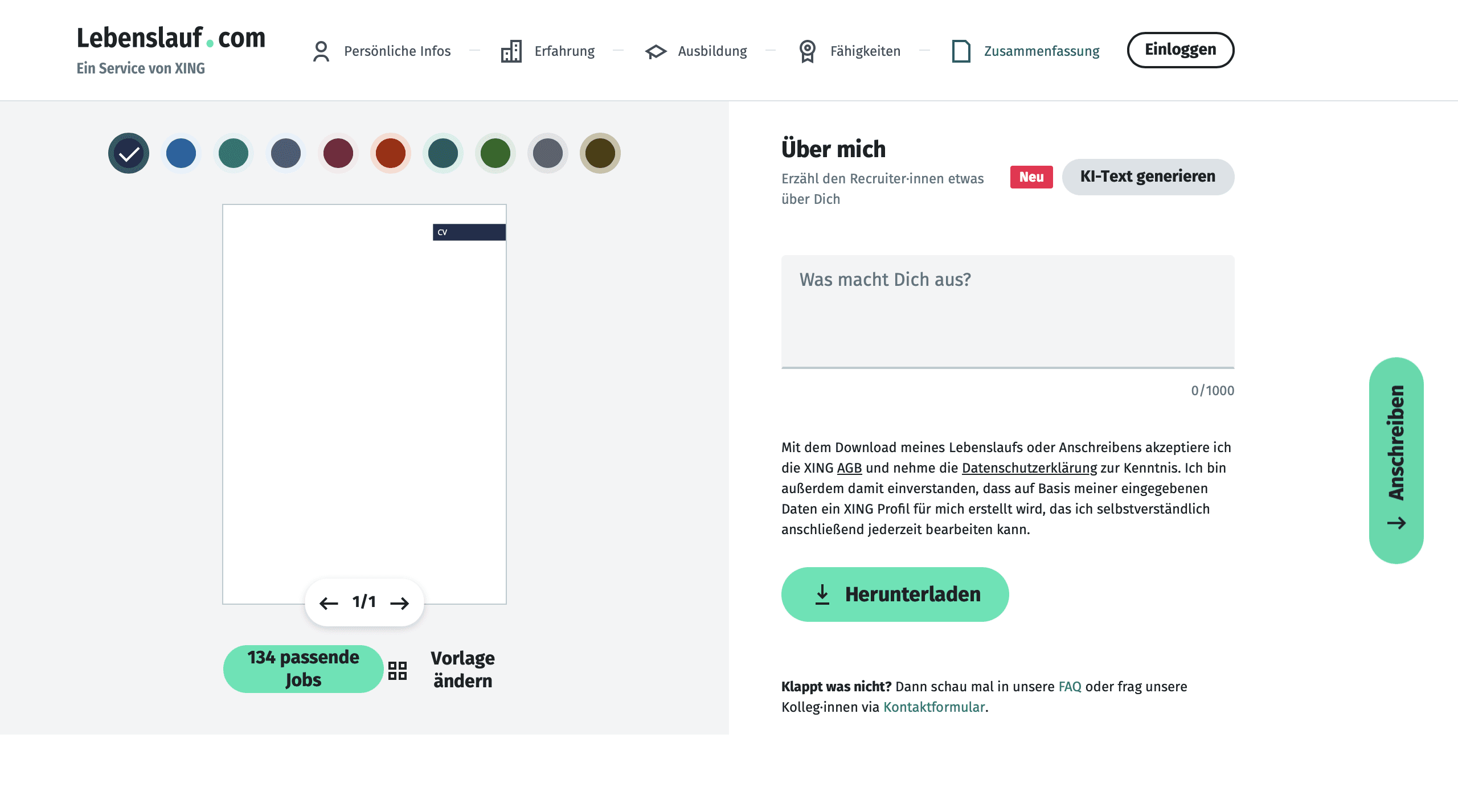Navigate to the Erfahrung step

[564, 51]
